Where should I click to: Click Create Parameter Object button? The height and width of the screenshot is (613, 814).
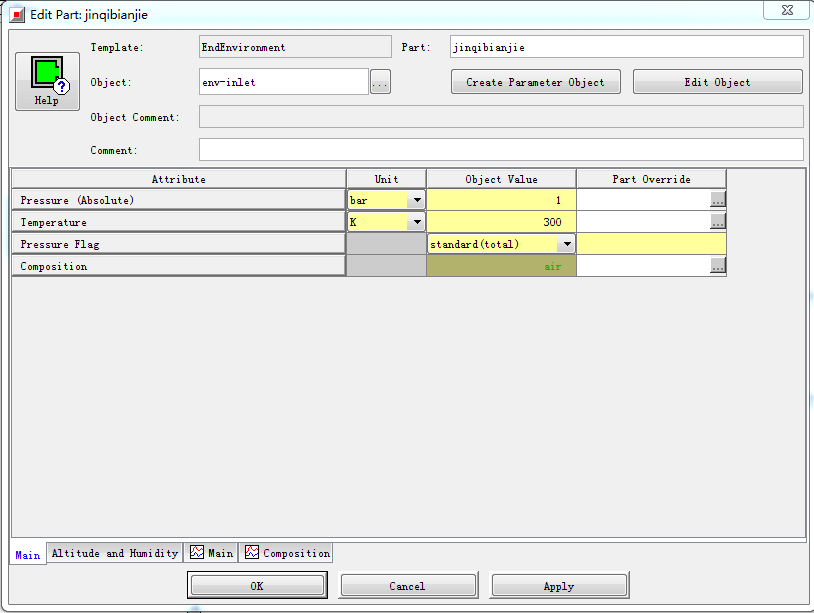(535, 82)
